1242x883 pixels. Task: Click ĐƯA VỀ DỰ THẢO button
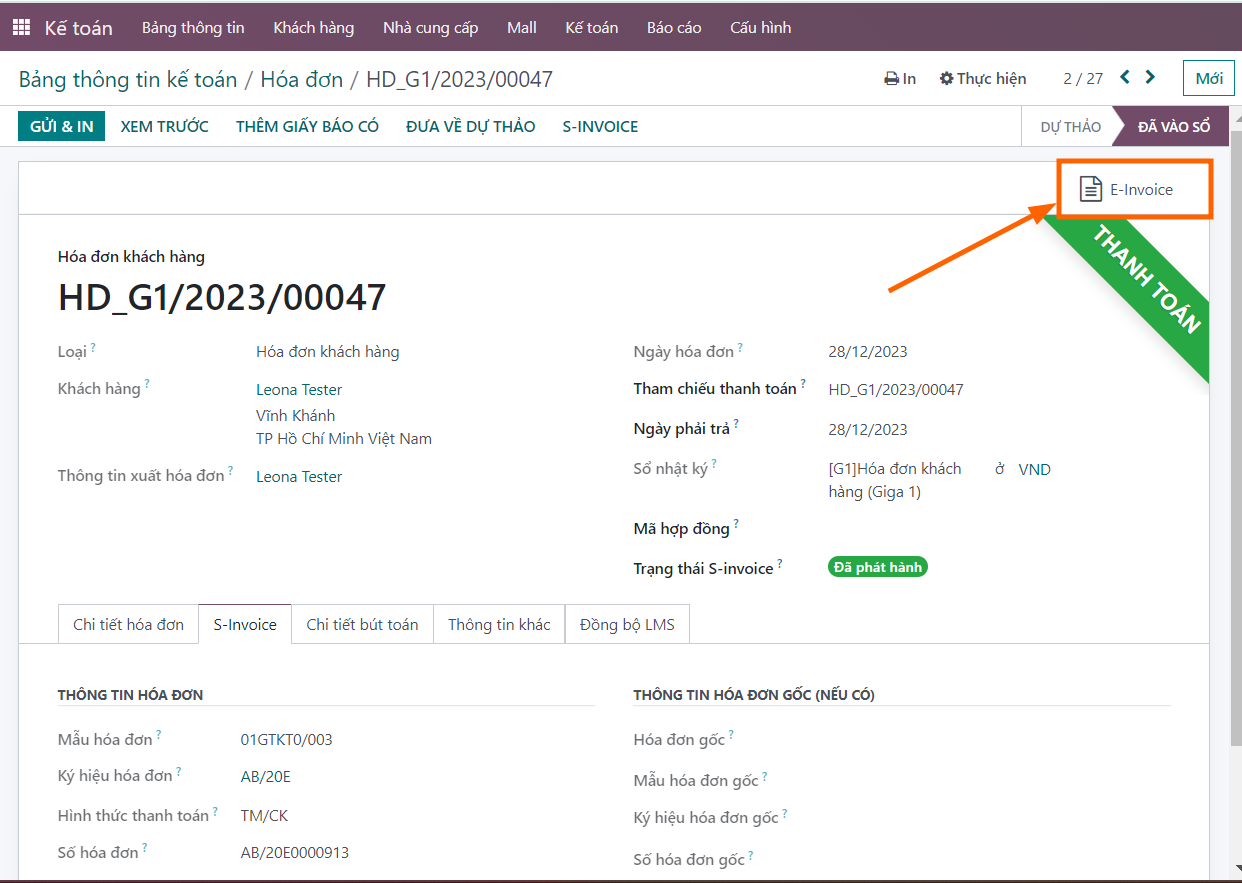click(471, 126)
